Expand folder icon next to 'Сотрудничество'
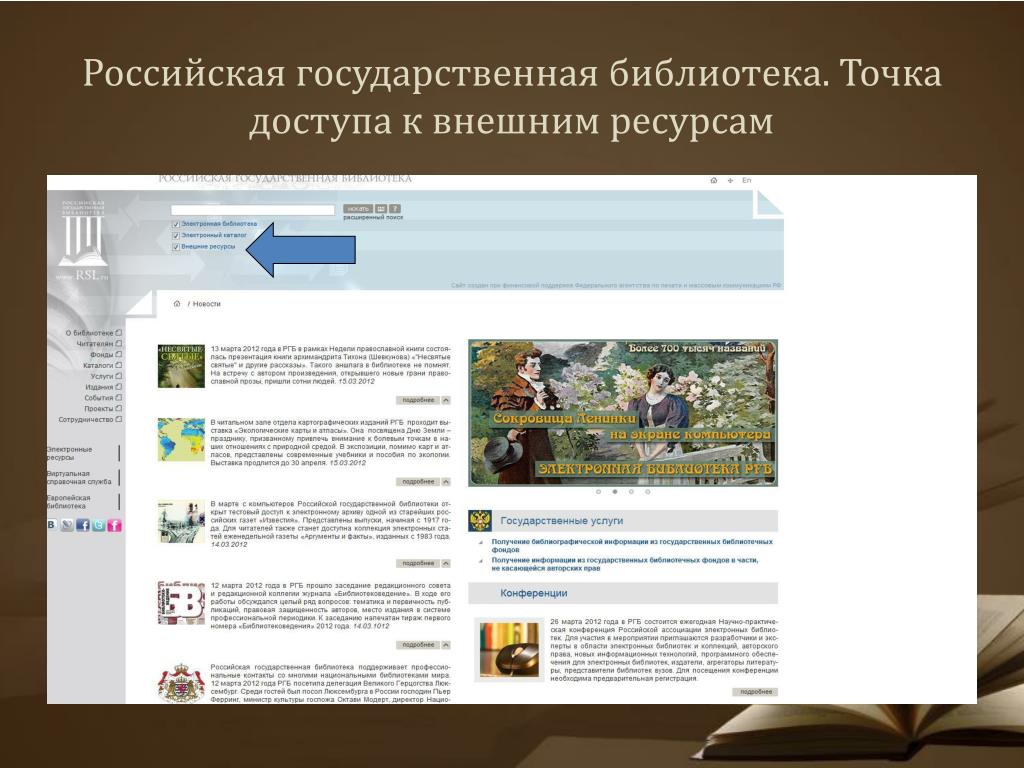 pos(119,419)
